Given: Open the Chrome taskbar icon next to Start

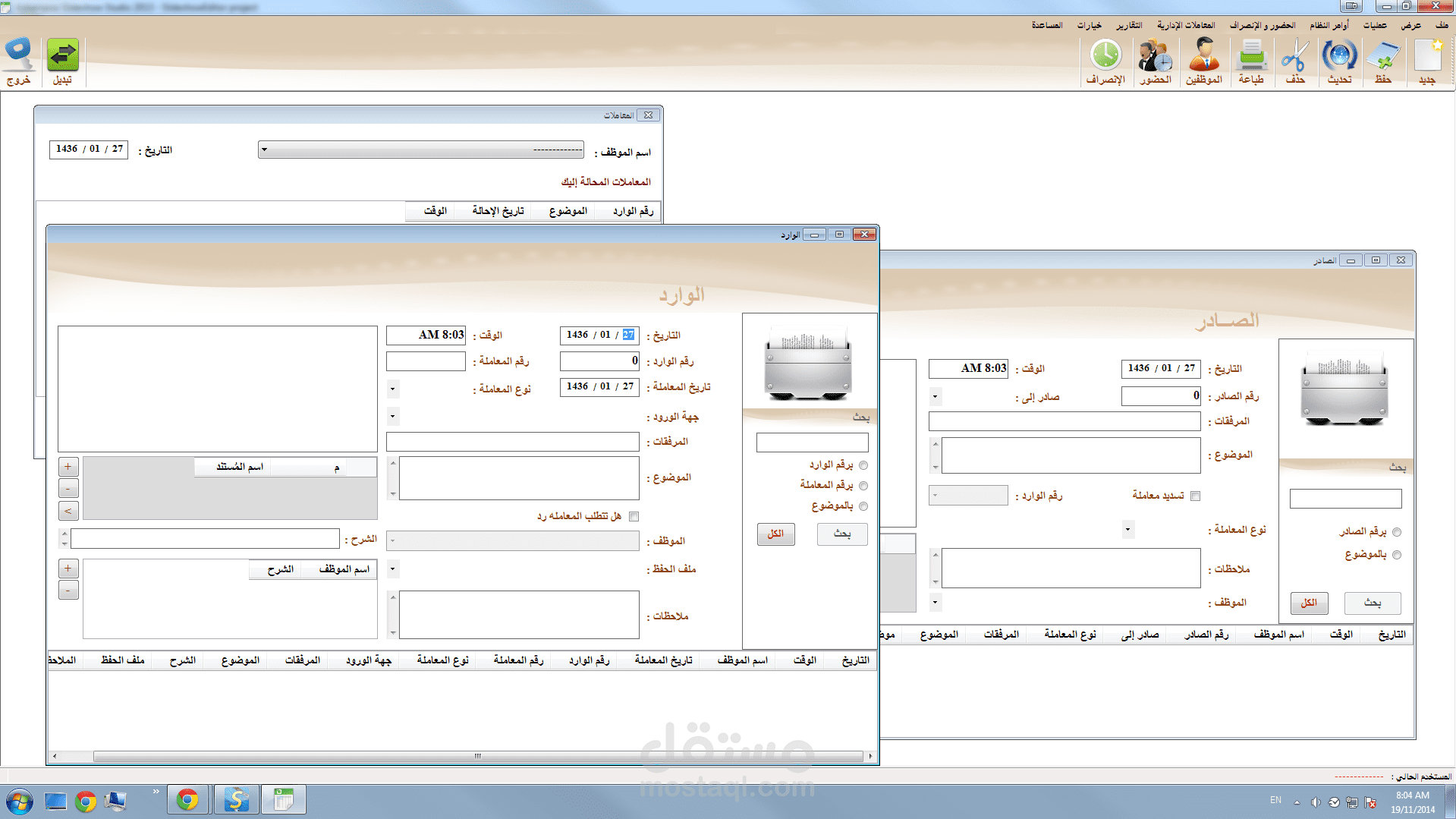Looking at the screenshot, I should (86, 802).
